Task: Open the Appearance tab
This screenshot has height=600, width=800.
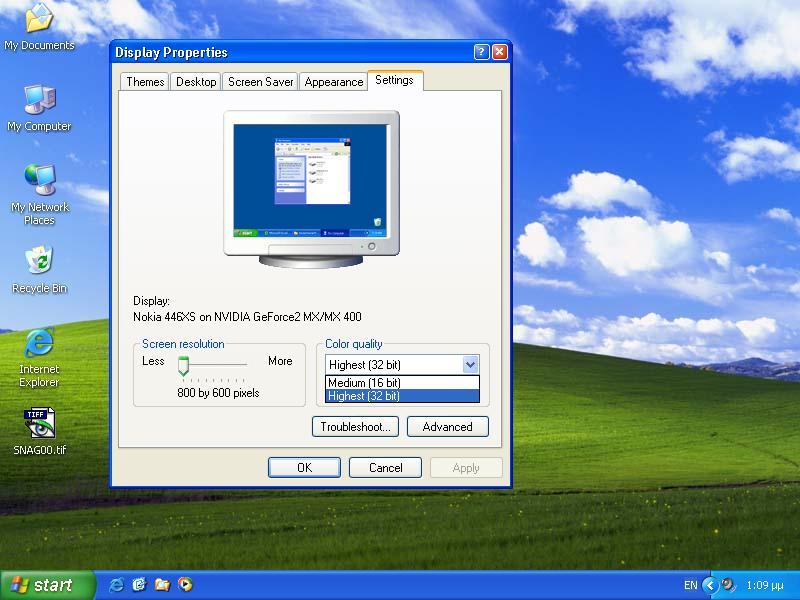Action: pos(334,82)
